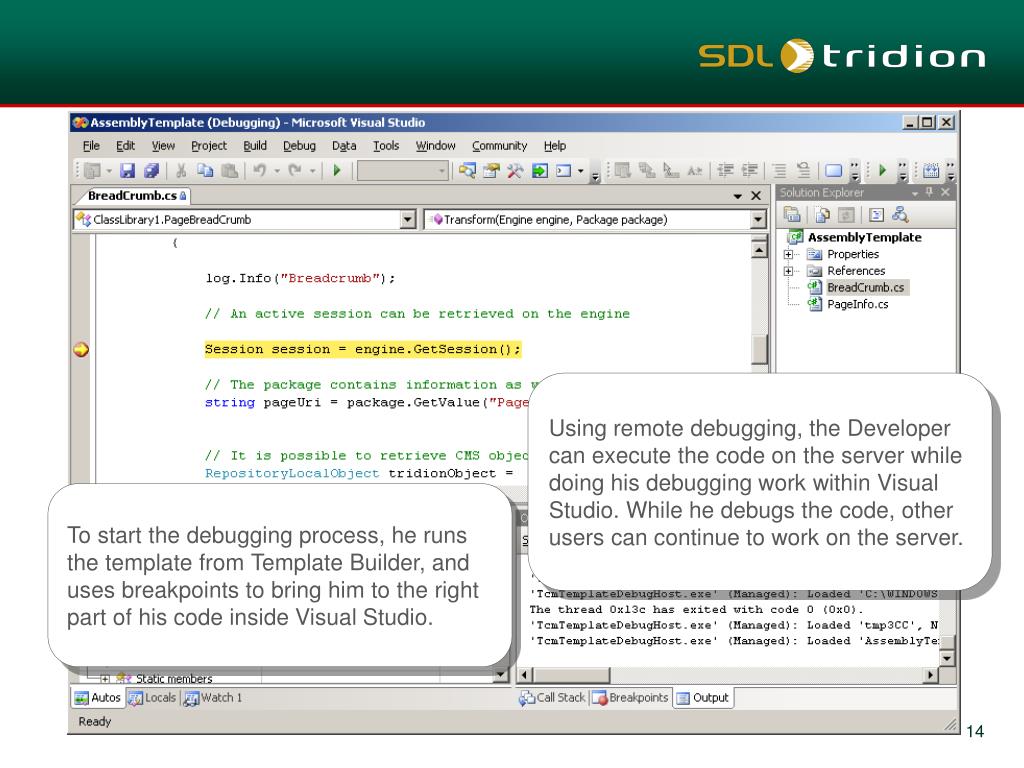Click the log.Info("Breadcrumb") code line

pos(300,278)
